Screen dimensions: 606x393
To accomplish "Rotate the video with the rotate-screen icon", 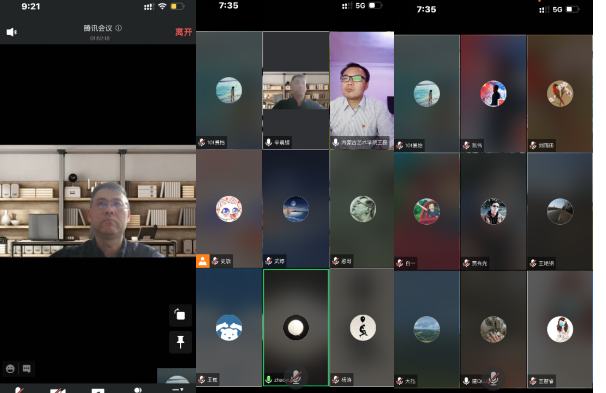I will pos(180,315).
